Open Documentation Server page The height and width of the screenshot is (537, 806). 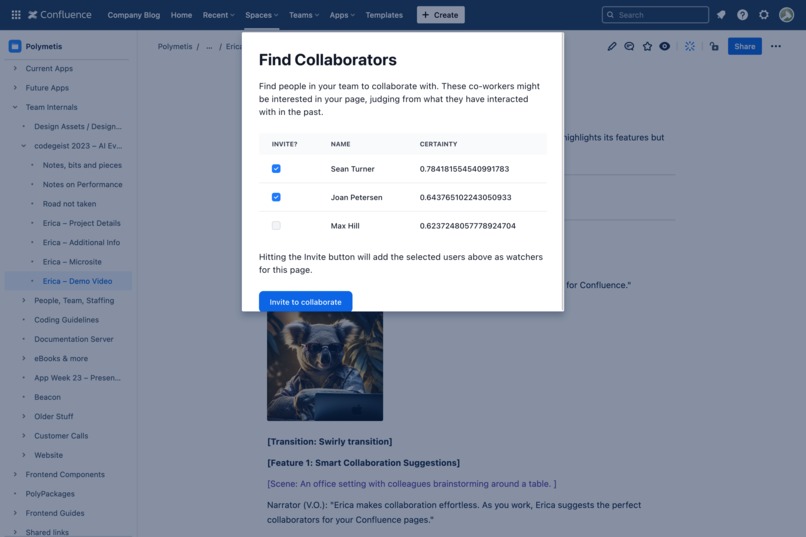click(x=74, y=339)
